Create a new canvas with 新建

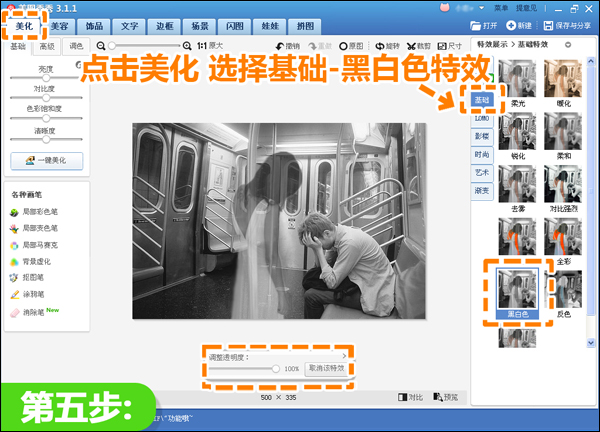[519, 26]
